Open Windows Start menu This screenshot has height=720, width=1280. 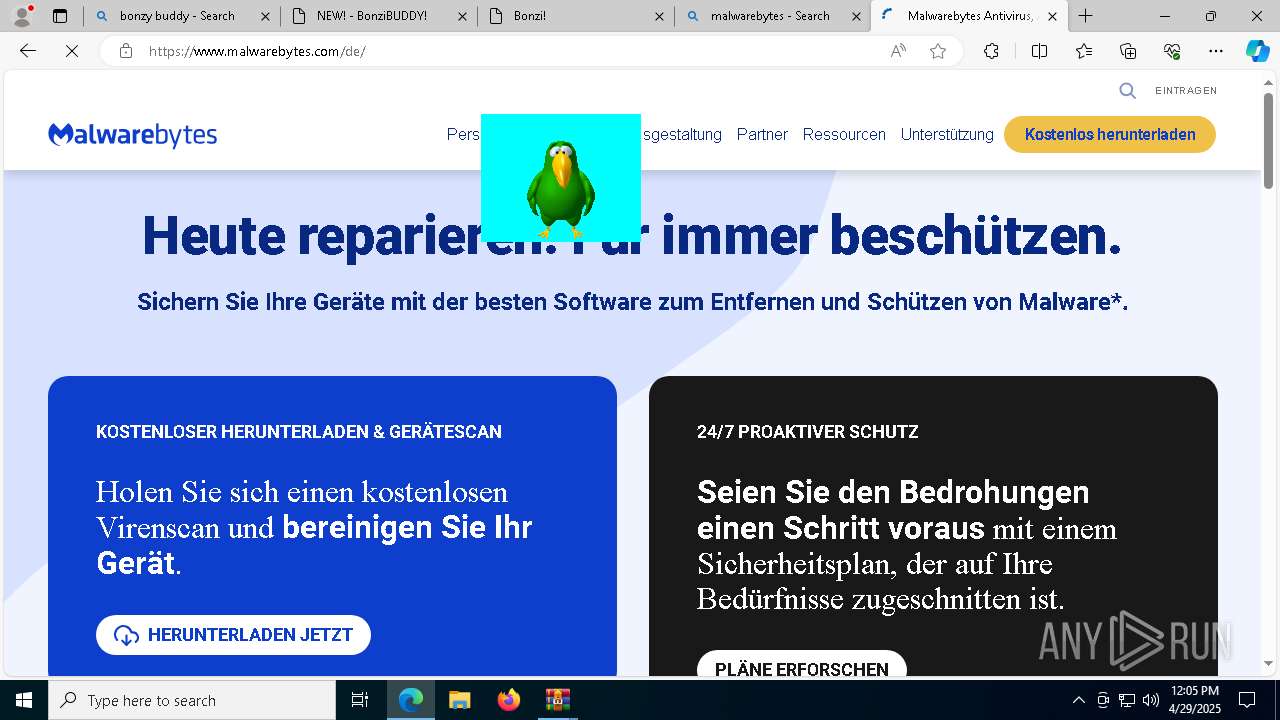click(x=24, y=700)
